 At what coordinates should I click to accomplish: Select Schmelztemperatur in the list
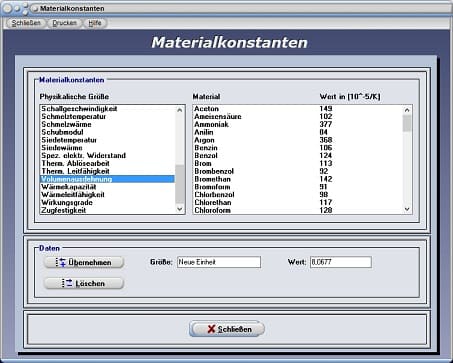tap(107, 116)
